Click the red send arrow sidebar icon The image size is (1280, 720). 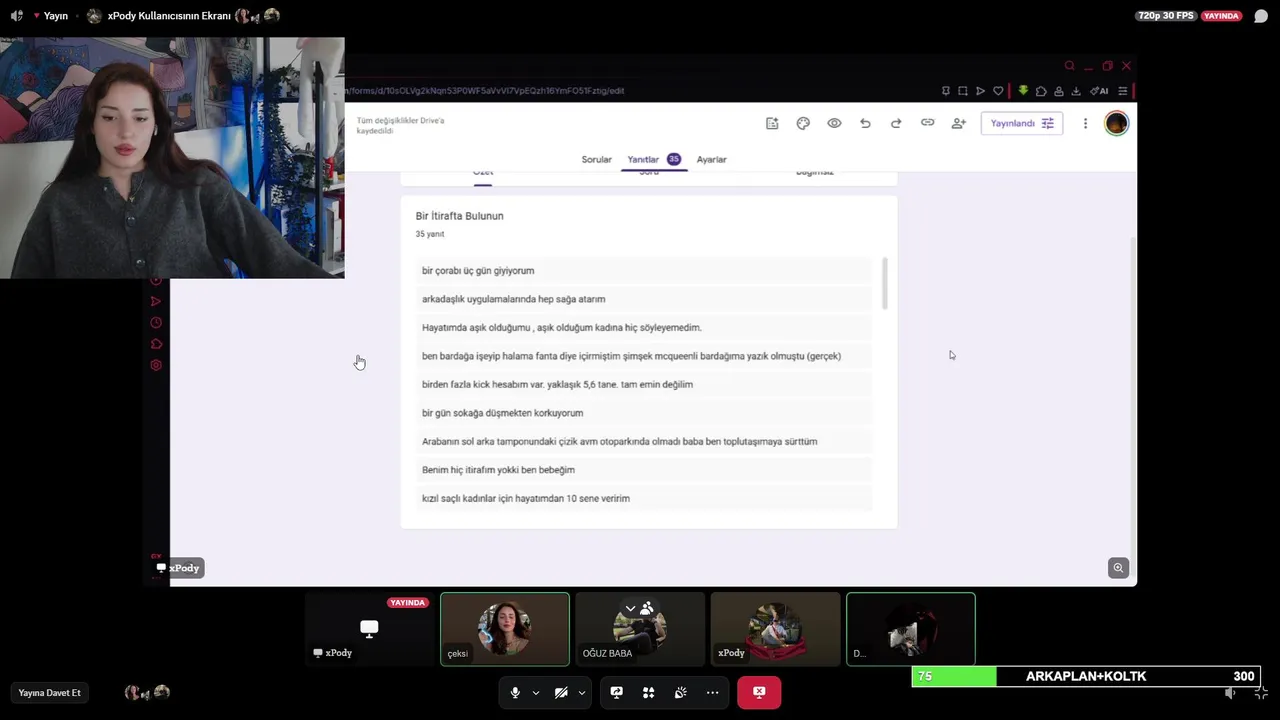156,301
